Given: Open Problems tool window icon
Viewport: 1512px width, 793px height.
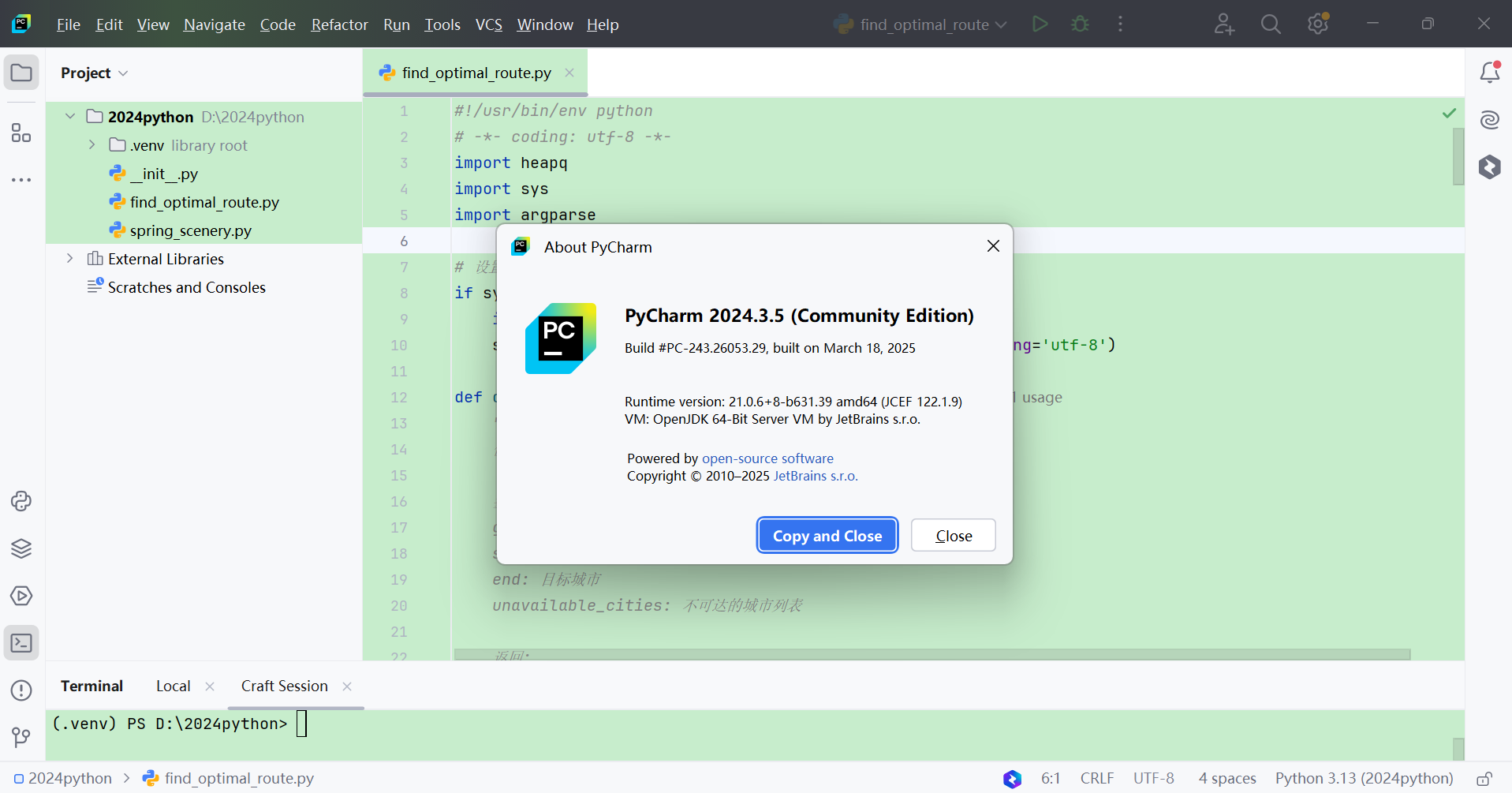Looking at the screenshot, I should pos(21,690).
